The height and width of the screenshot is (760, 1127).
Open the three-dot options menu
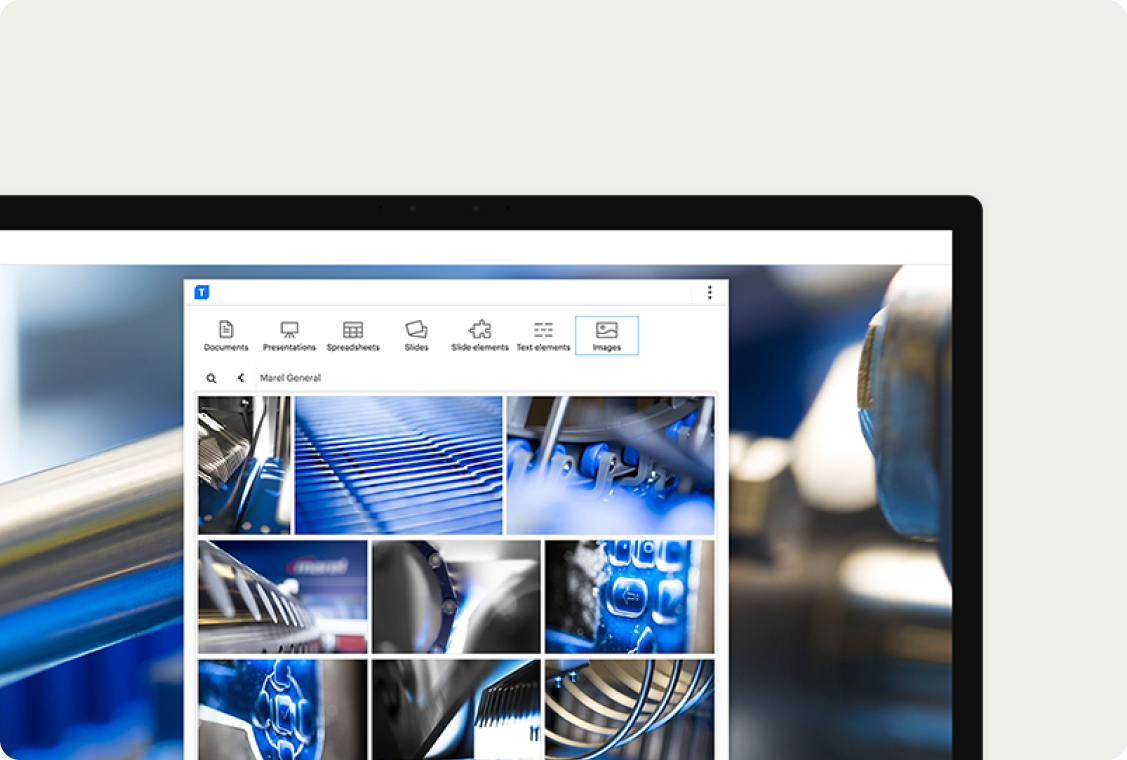pyautogui.click(x=709, y=292)
